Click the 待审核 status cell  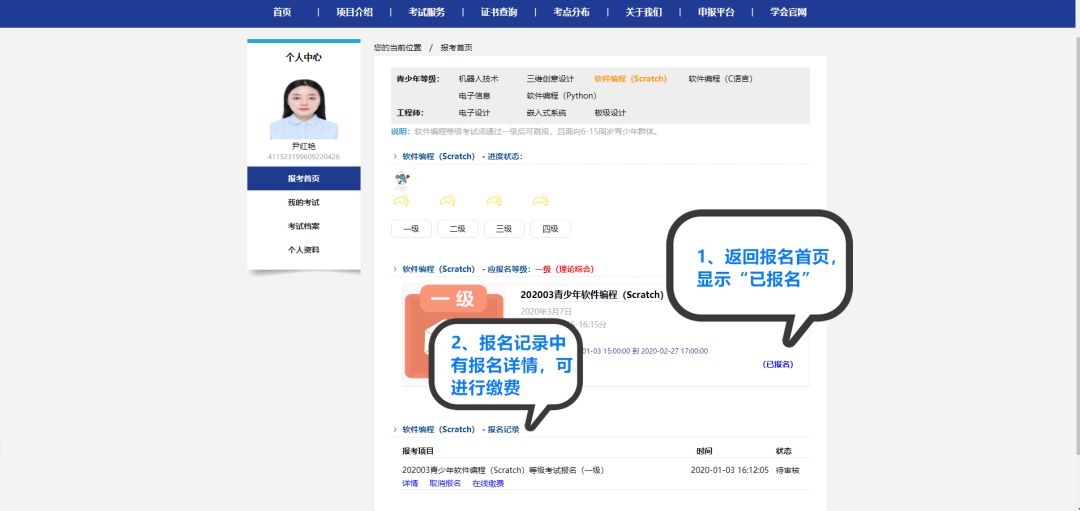[x=787, y=470]
